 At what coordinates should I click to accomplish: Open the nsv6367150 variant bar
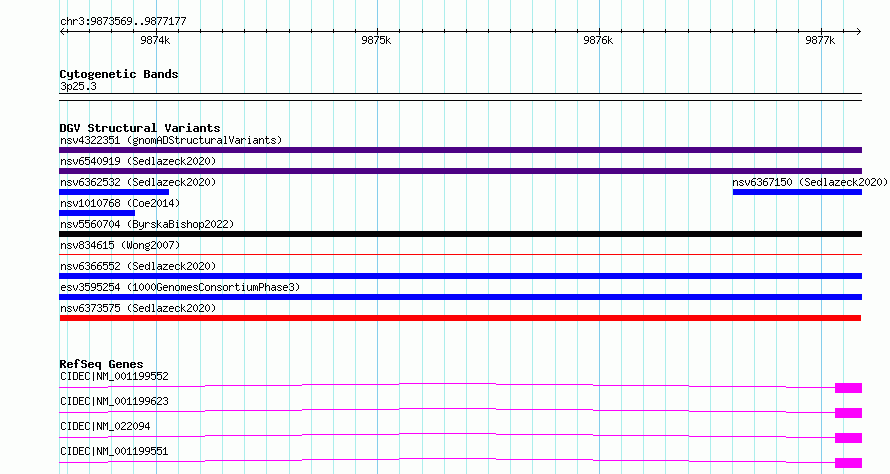(x=797, y=192)
